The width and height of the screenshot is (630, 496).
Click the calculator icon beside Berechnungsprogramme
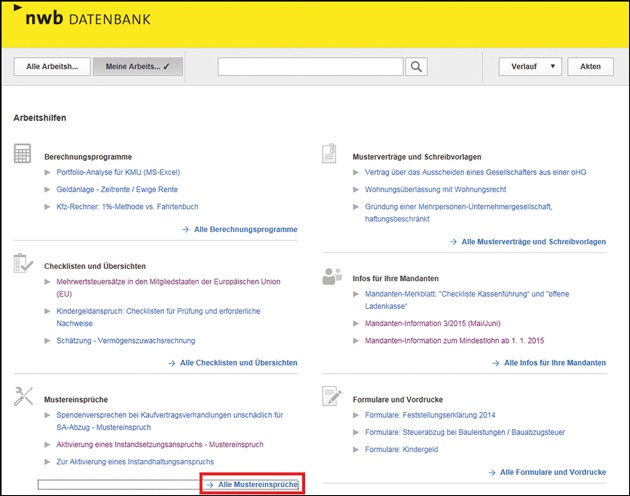23,153
